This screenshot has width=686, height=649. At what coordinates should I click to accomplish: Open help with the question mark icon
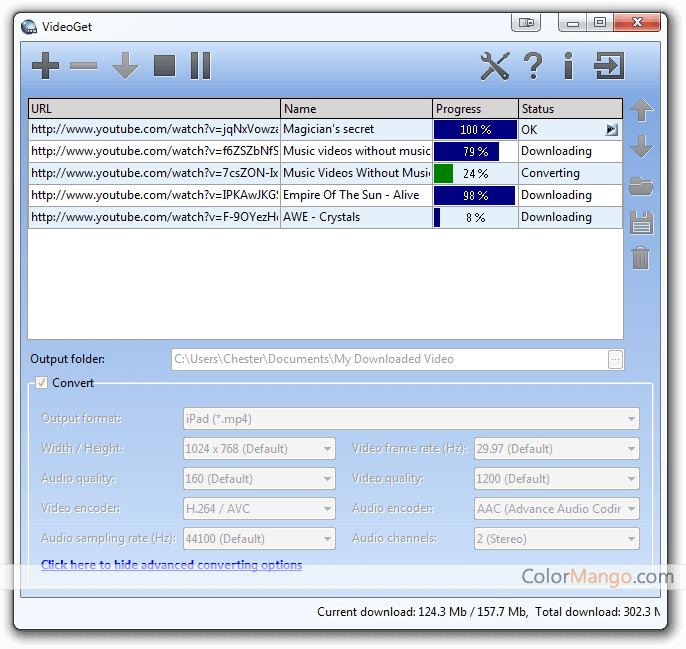point(533,67)
